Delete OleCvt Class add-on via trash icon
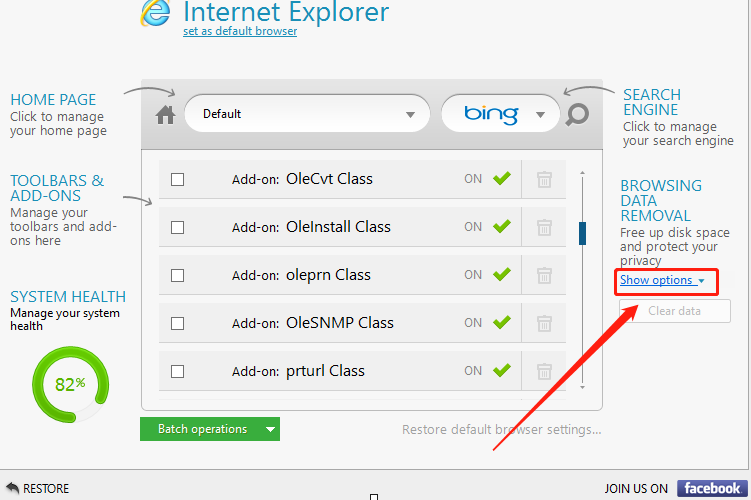751x500 pixels. pos(544,180)
